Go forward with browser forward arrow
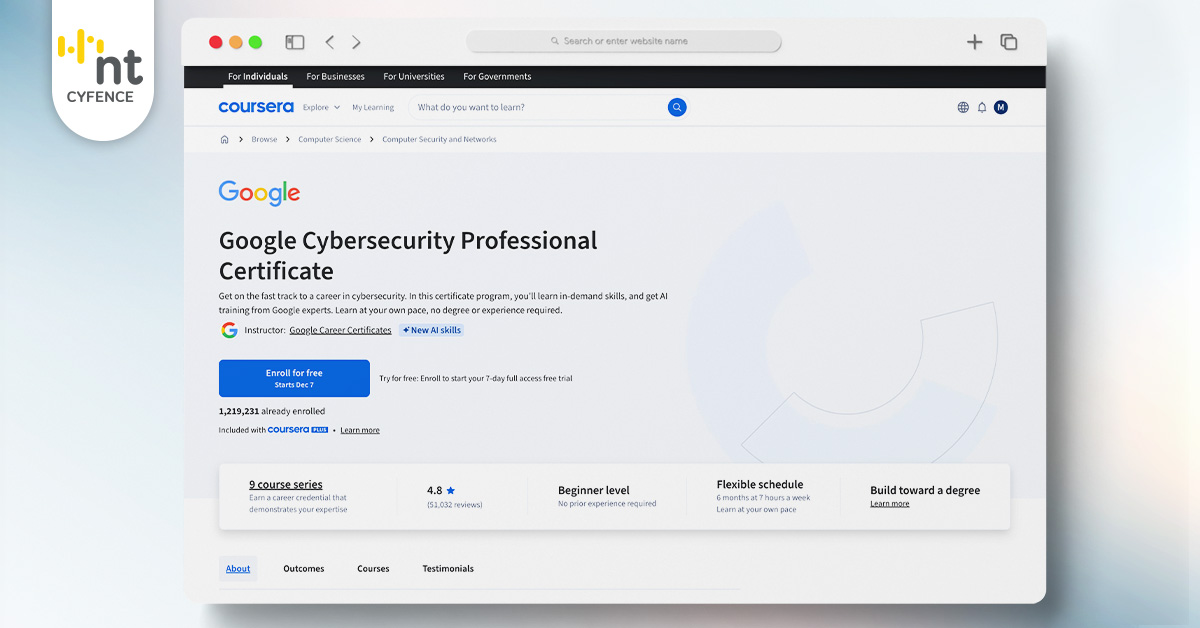The width and height of the screenshot is (1200, 628). [357, 42]
